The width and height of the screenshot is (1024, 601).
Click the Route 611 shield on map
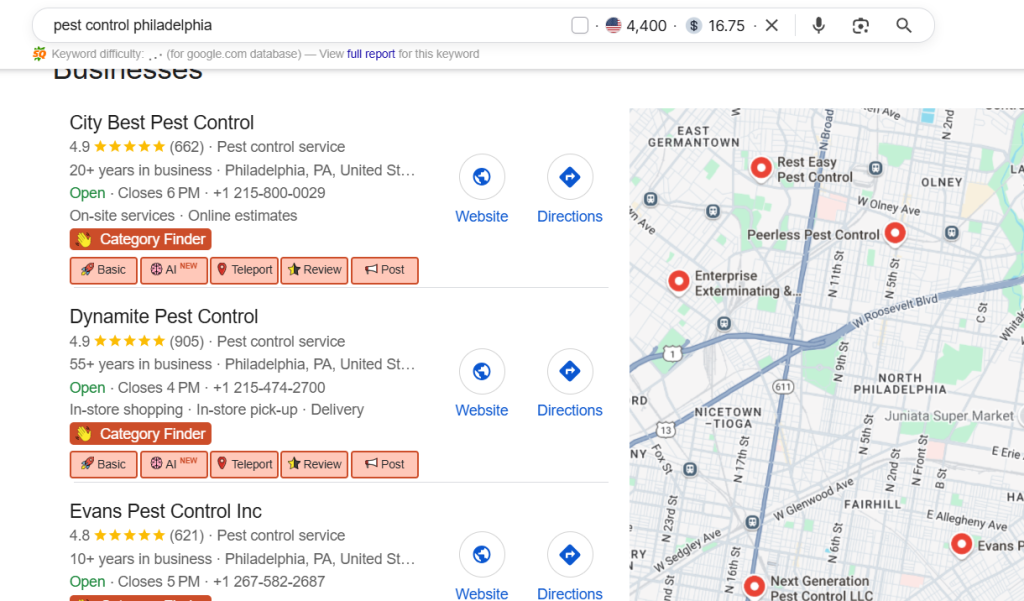783,387
